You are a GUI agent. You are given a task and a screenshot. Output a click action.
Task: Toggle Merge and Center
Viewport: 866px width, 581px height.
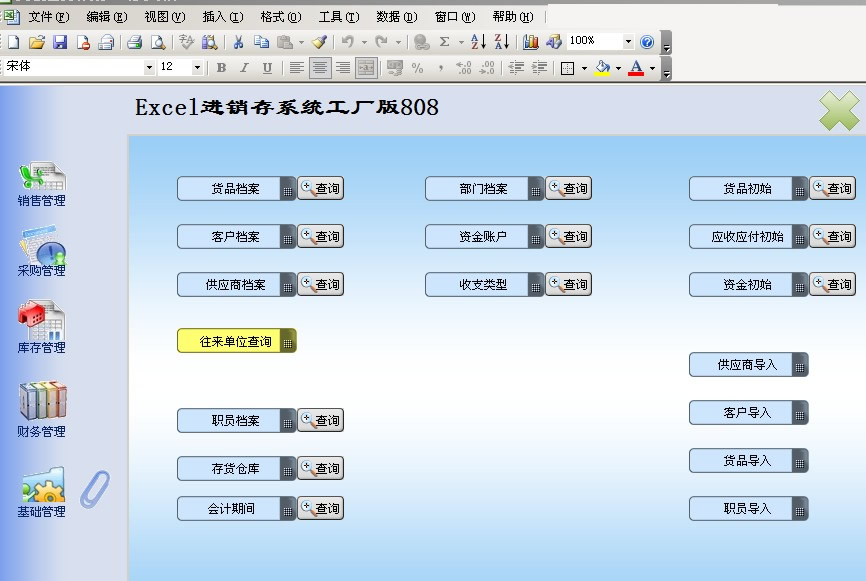click(366, 68)
